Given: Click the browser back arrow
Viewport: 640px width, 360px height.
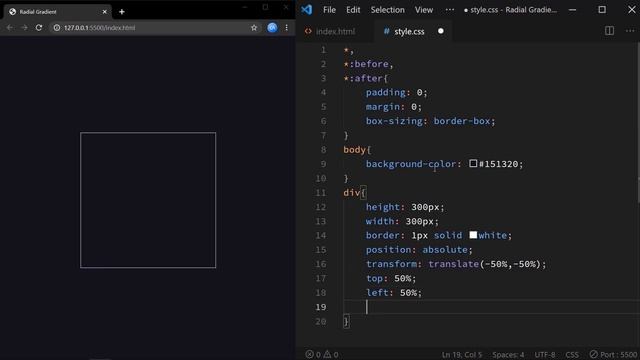Looking at the screenshot, I should pyautogui.click(x=10, y=28).
